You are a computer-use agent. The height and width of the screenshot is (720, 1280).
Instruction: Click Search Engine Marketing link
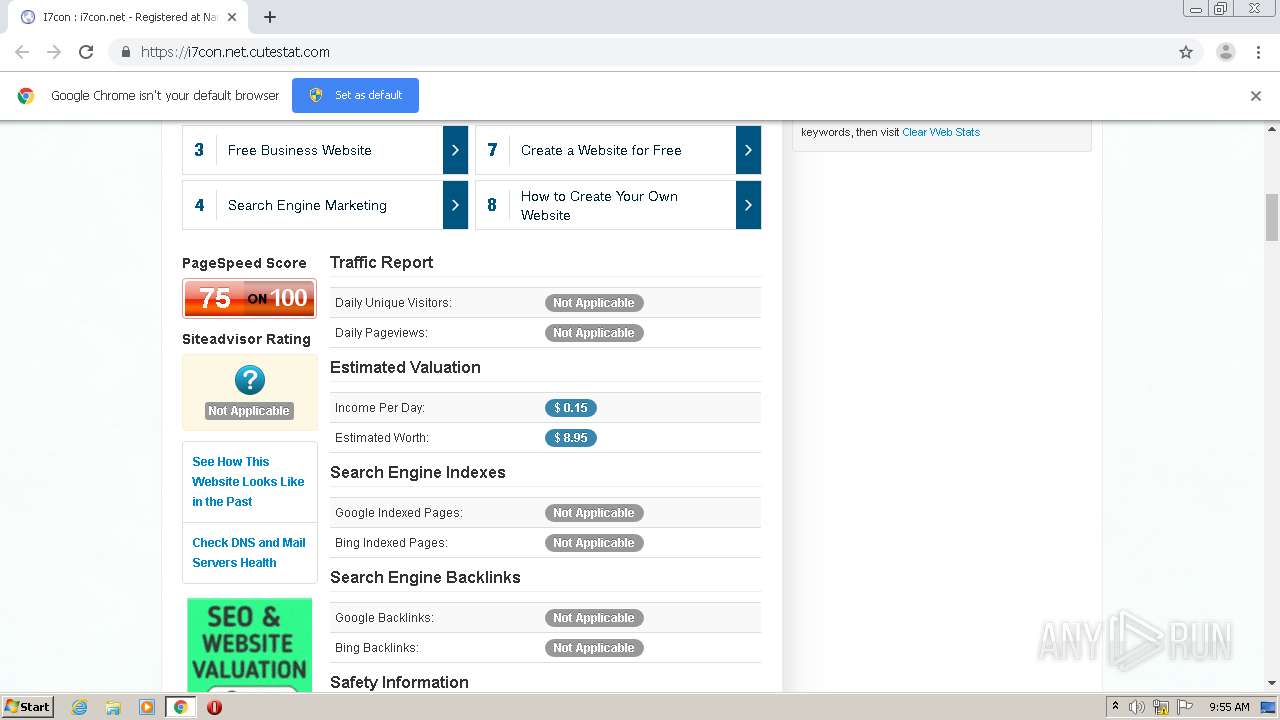(307, 205)
